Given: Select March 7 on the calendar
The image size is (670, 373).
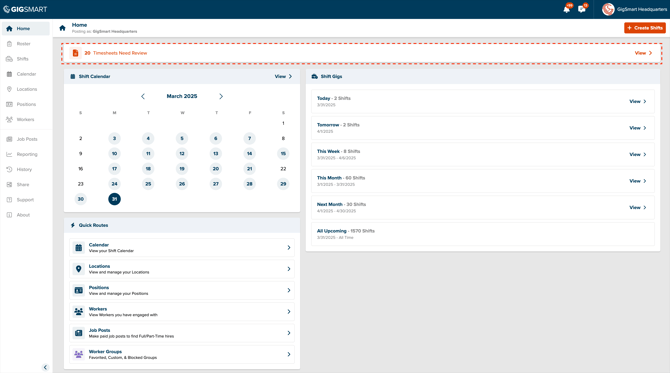Looking at the screenshot, I should pyautogui.click(x=250, y=138).
